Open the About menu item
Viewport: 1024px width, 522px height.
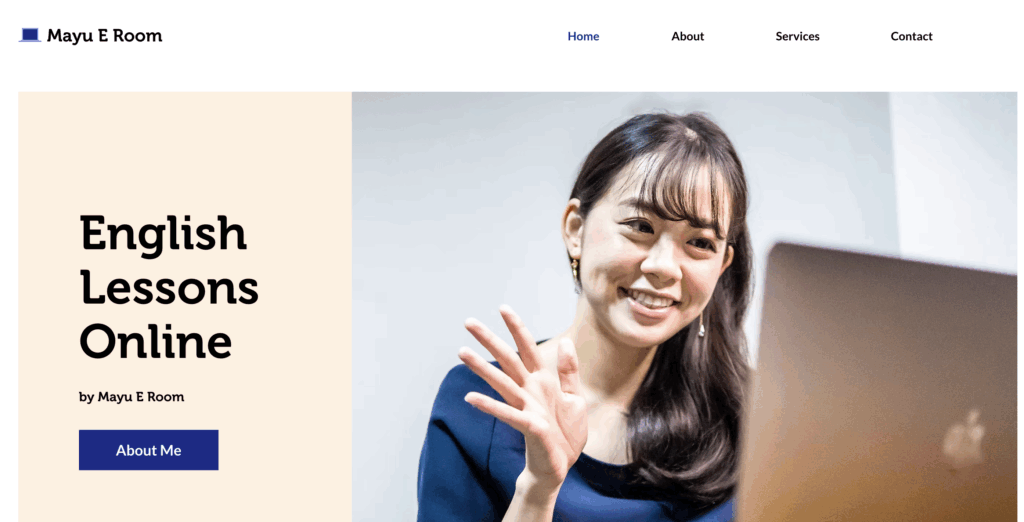tap(688, 37)
